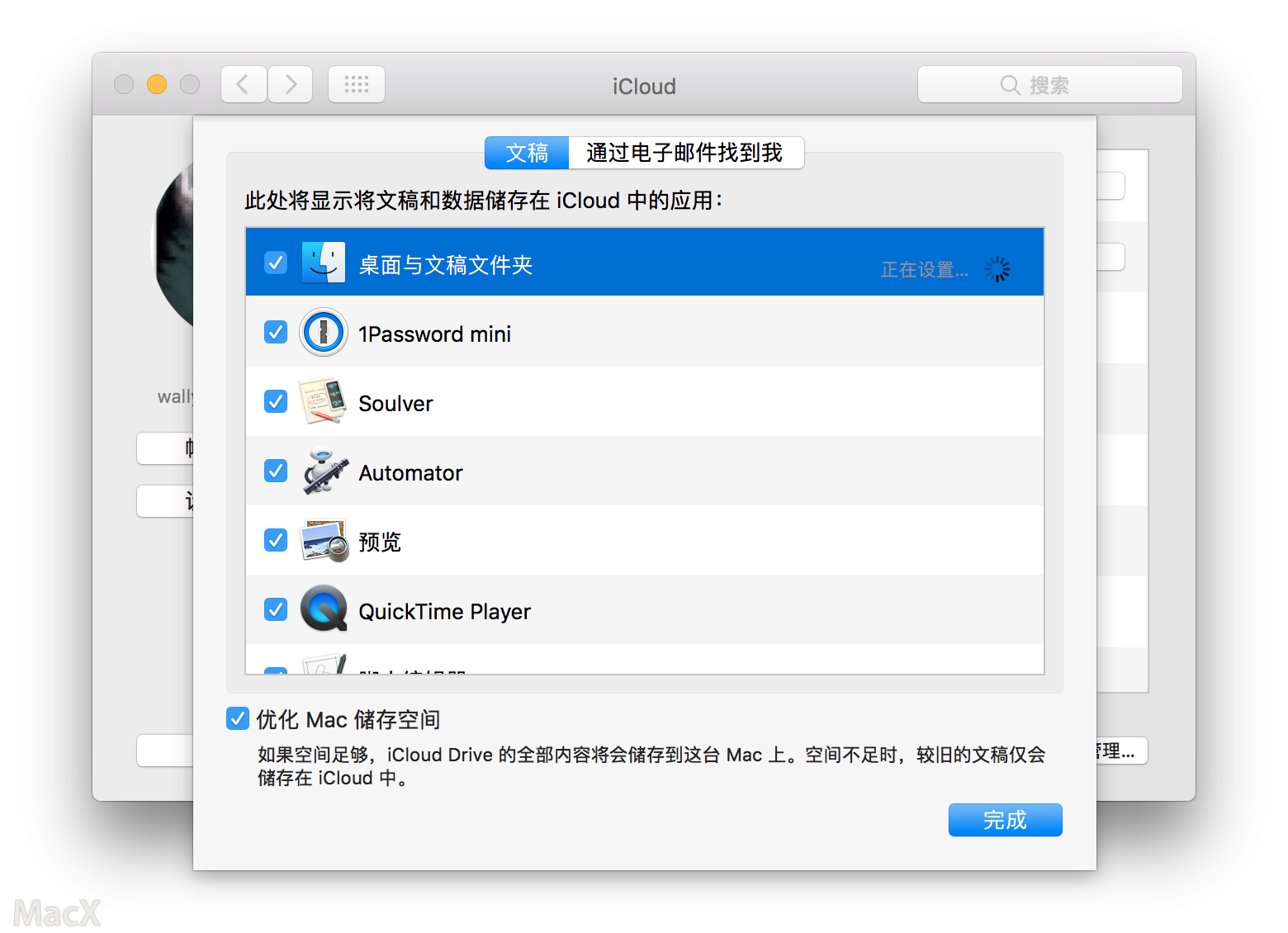Select the Automator row label
The image size is (1288, 933).
pyautogui.click(x=410, y=473)
